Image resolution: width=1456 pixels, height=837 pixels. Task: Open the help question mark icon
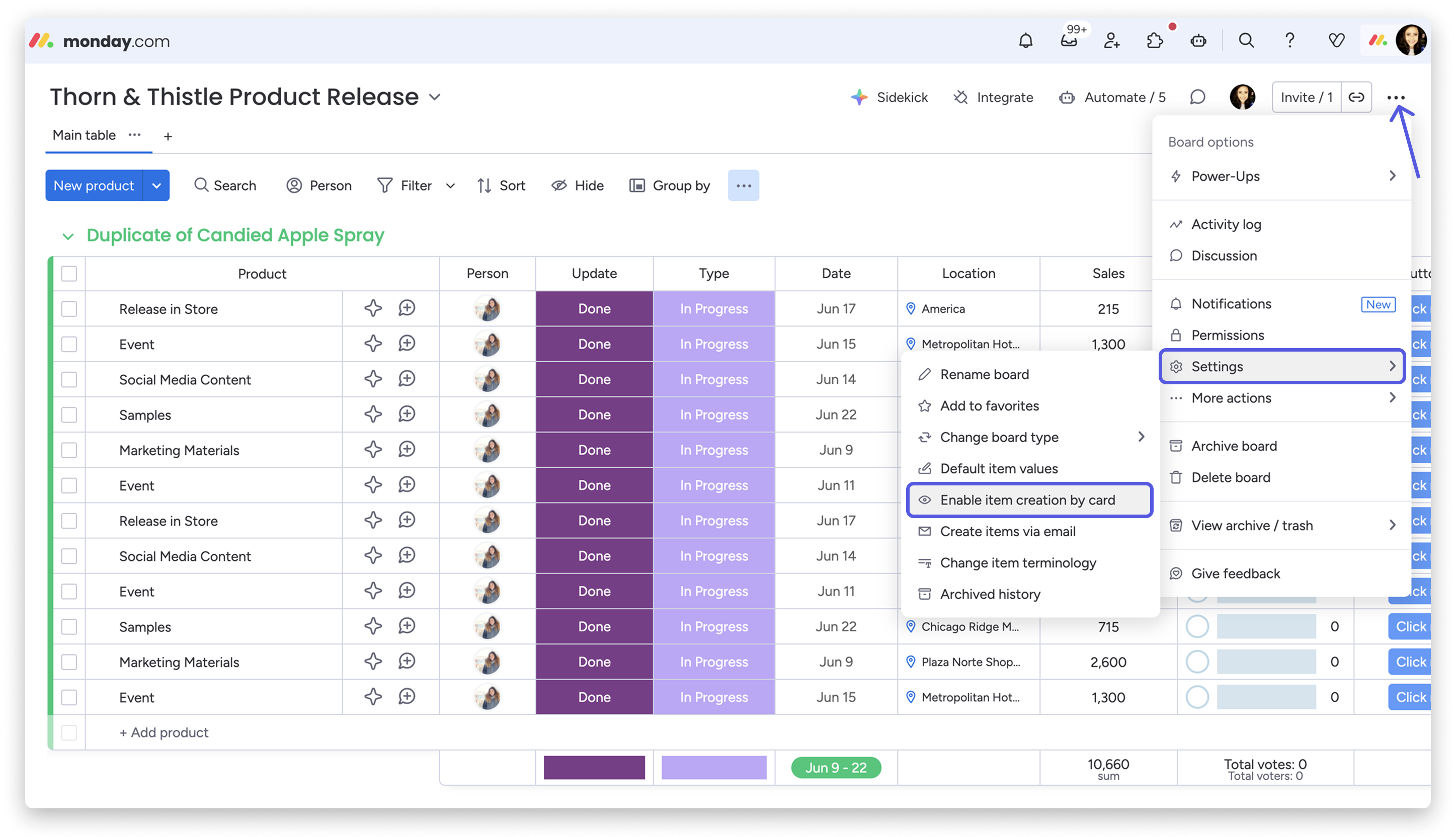click(x=1289, y=41)
